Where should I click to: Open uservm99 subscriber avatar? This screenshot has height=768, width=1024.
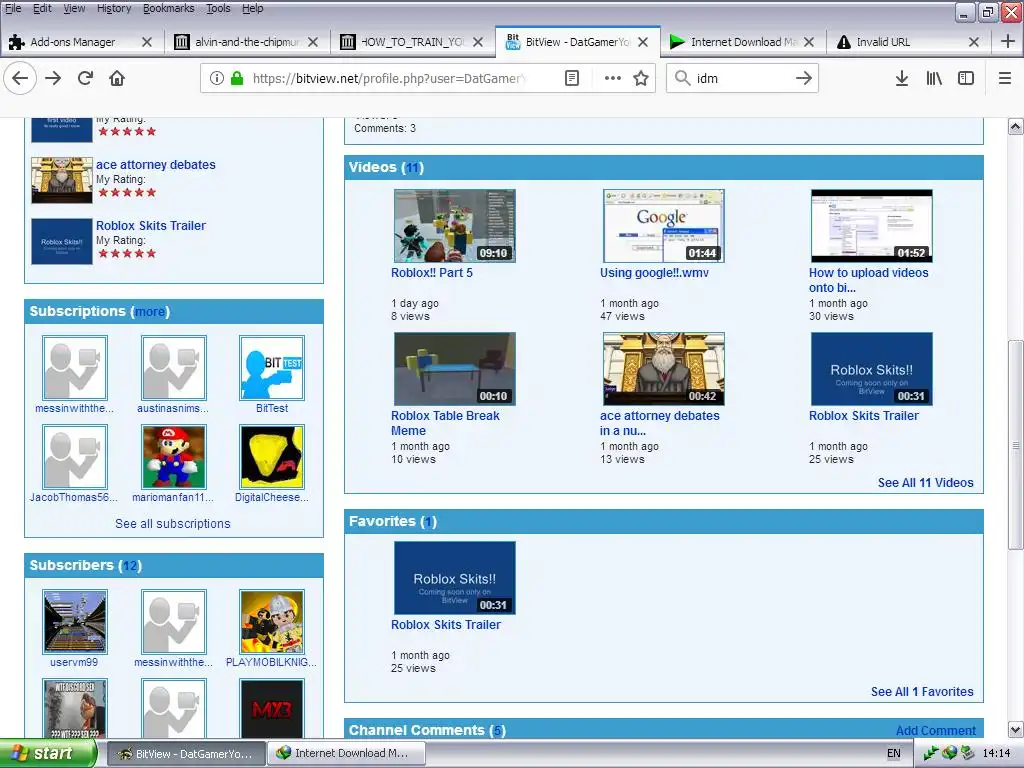[x=74, y=622]
